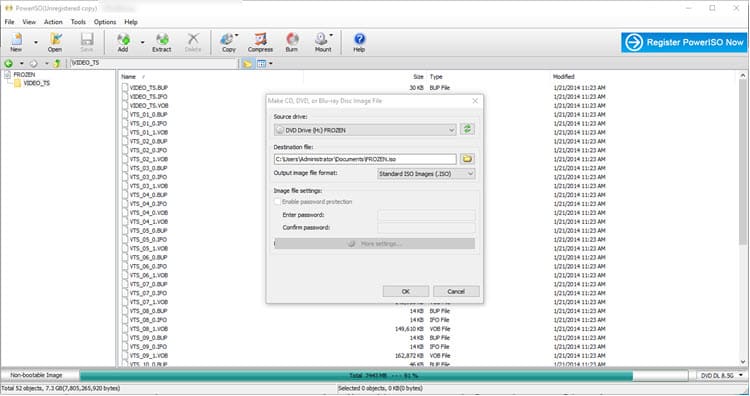Click the New image toolbar icon
Viewport: 750px width, 396px height.
point(16,42)
